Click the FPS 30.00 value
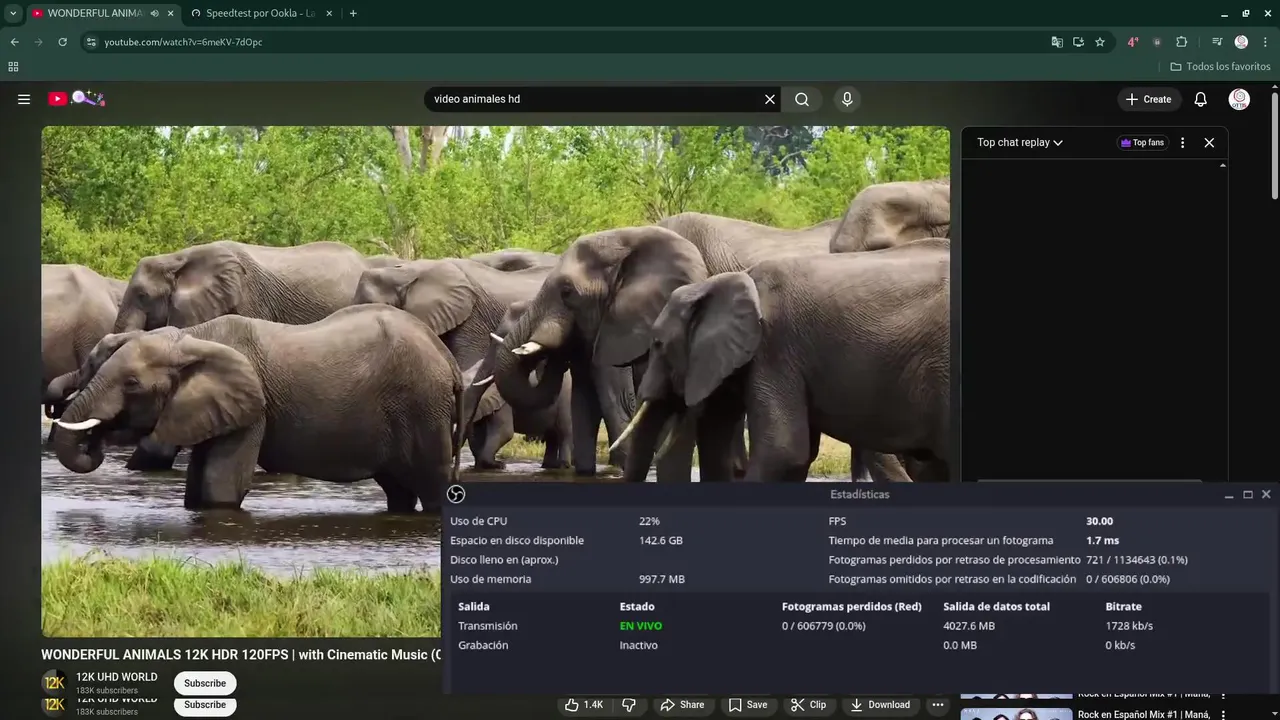The width and height of the screenshot is (1280, 720). (1099, 521)
